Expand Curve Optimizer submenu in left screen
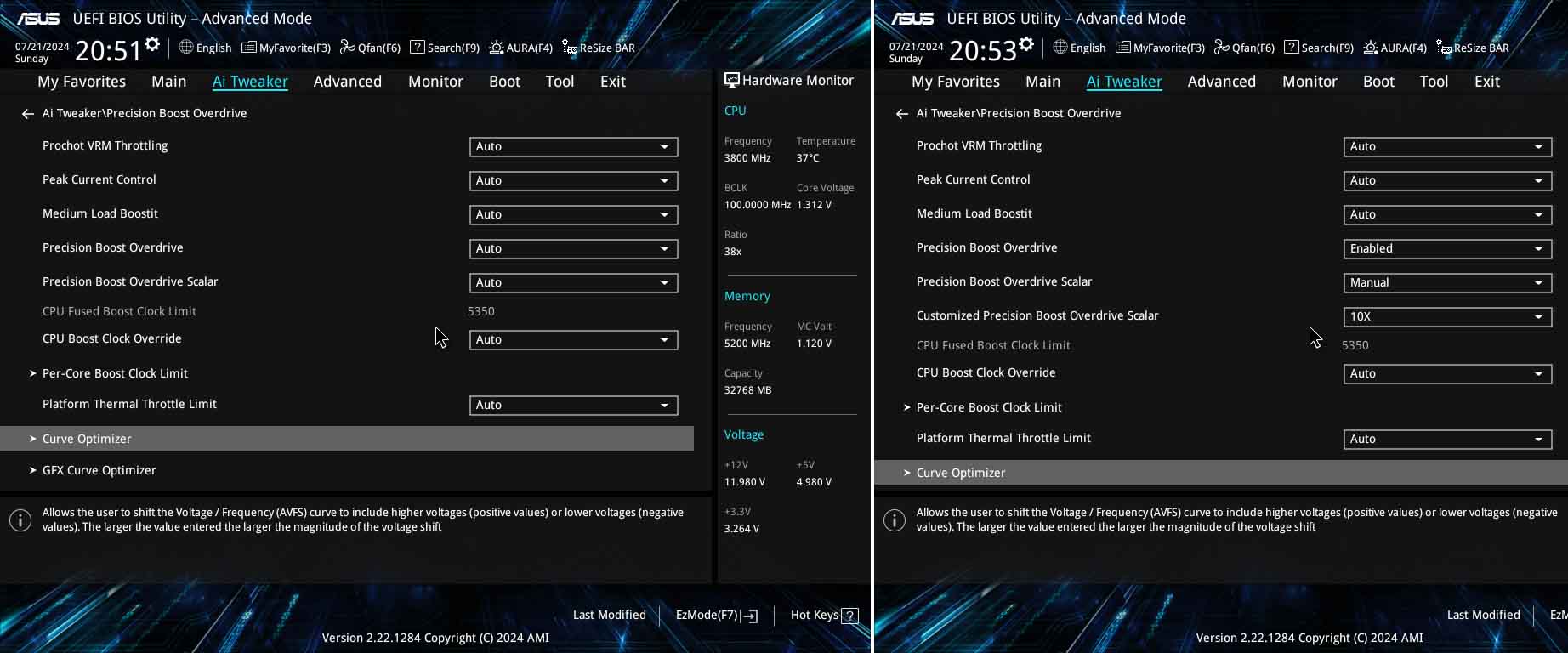 point(347,439)
